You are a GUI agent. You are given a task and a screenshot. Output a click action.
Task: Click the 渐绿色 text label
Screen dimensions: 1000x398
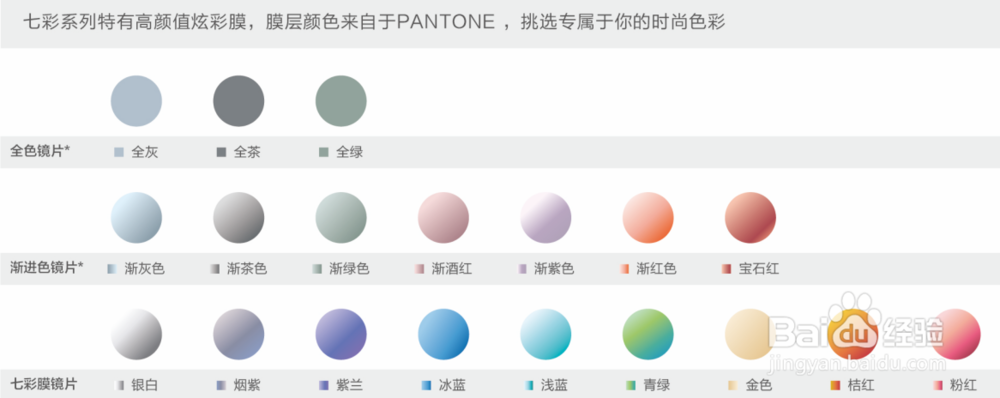[x=349, y=269]
